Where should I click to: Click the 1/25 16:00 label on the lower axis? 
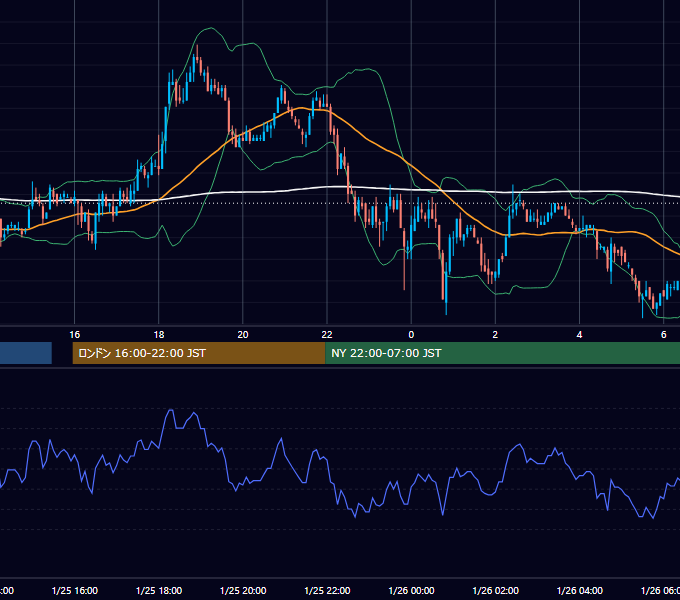(75, 590)
